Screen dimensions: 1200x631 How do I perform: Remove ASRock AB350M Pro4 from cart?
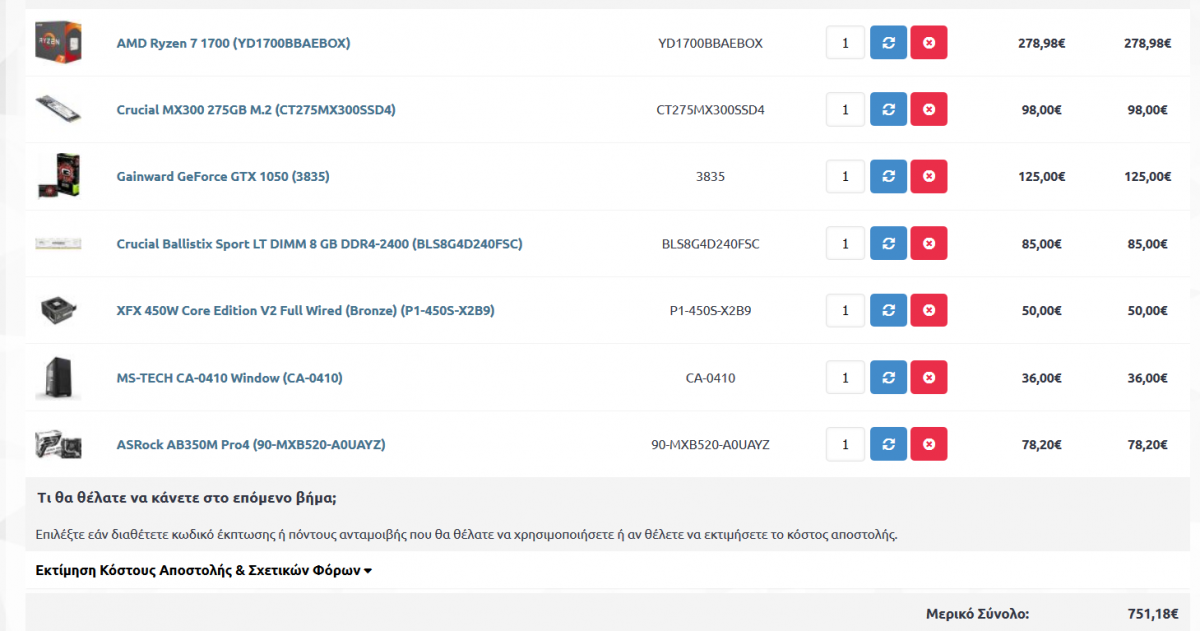929,444
